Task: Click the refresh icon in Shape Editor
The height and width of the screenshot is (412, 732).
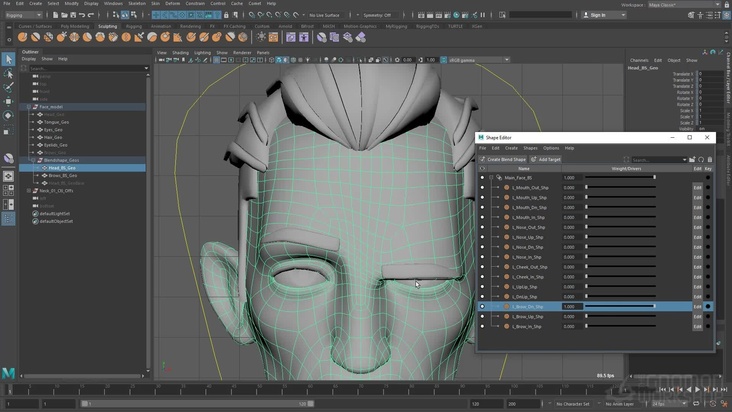Action: (701, 160)
